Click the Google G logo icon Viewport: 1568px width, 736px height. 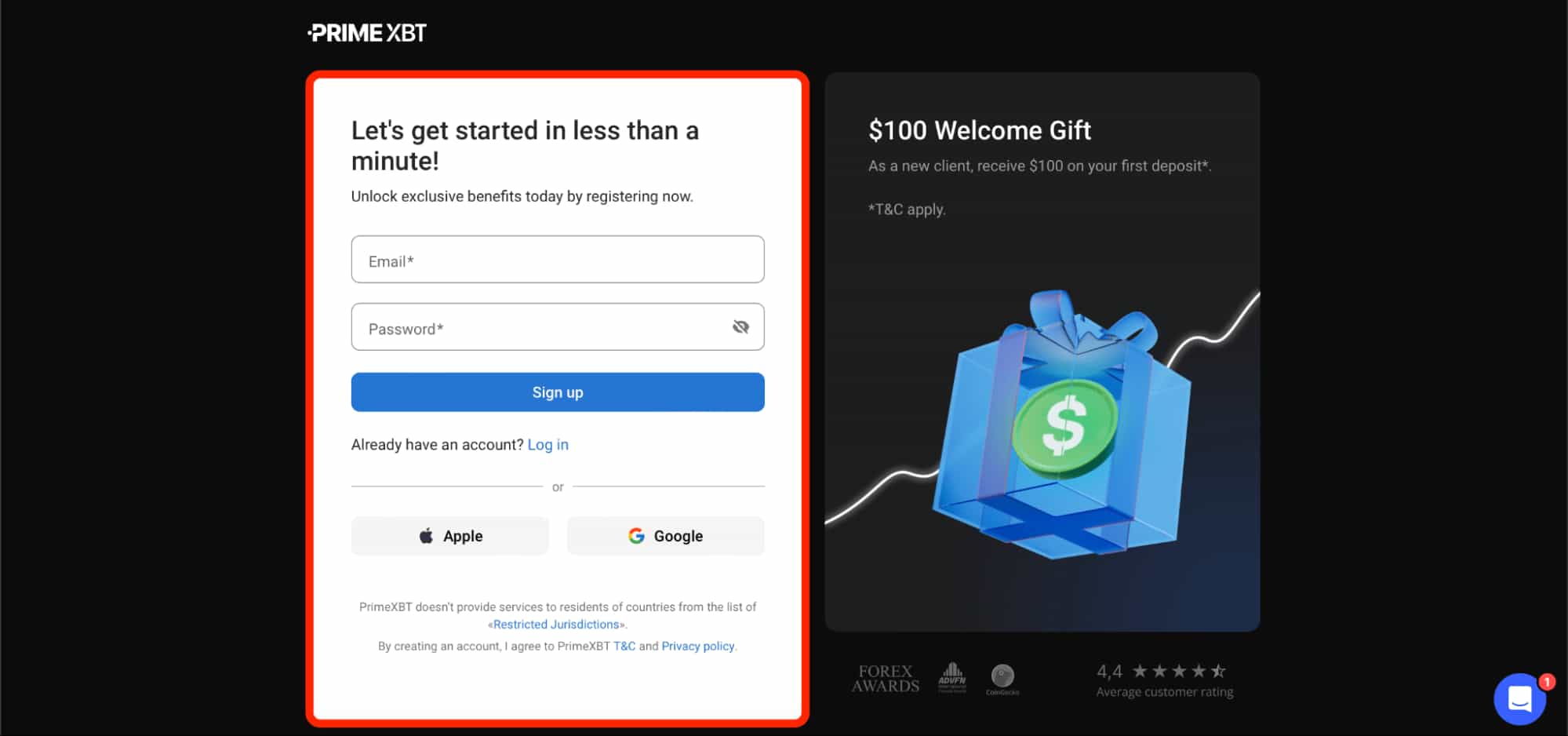(x=636, y=536)
